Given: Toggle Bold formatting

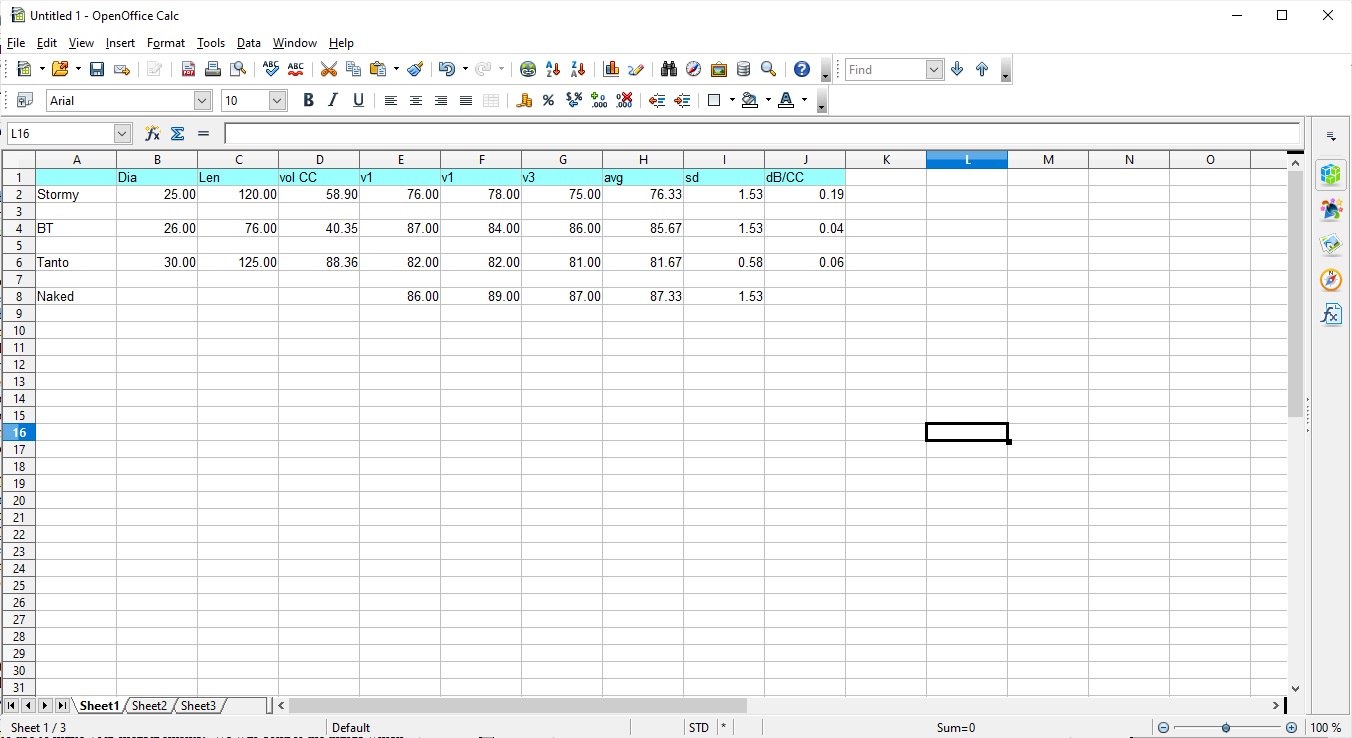Looking at the screenshot, I should click(x=308, y=100).
